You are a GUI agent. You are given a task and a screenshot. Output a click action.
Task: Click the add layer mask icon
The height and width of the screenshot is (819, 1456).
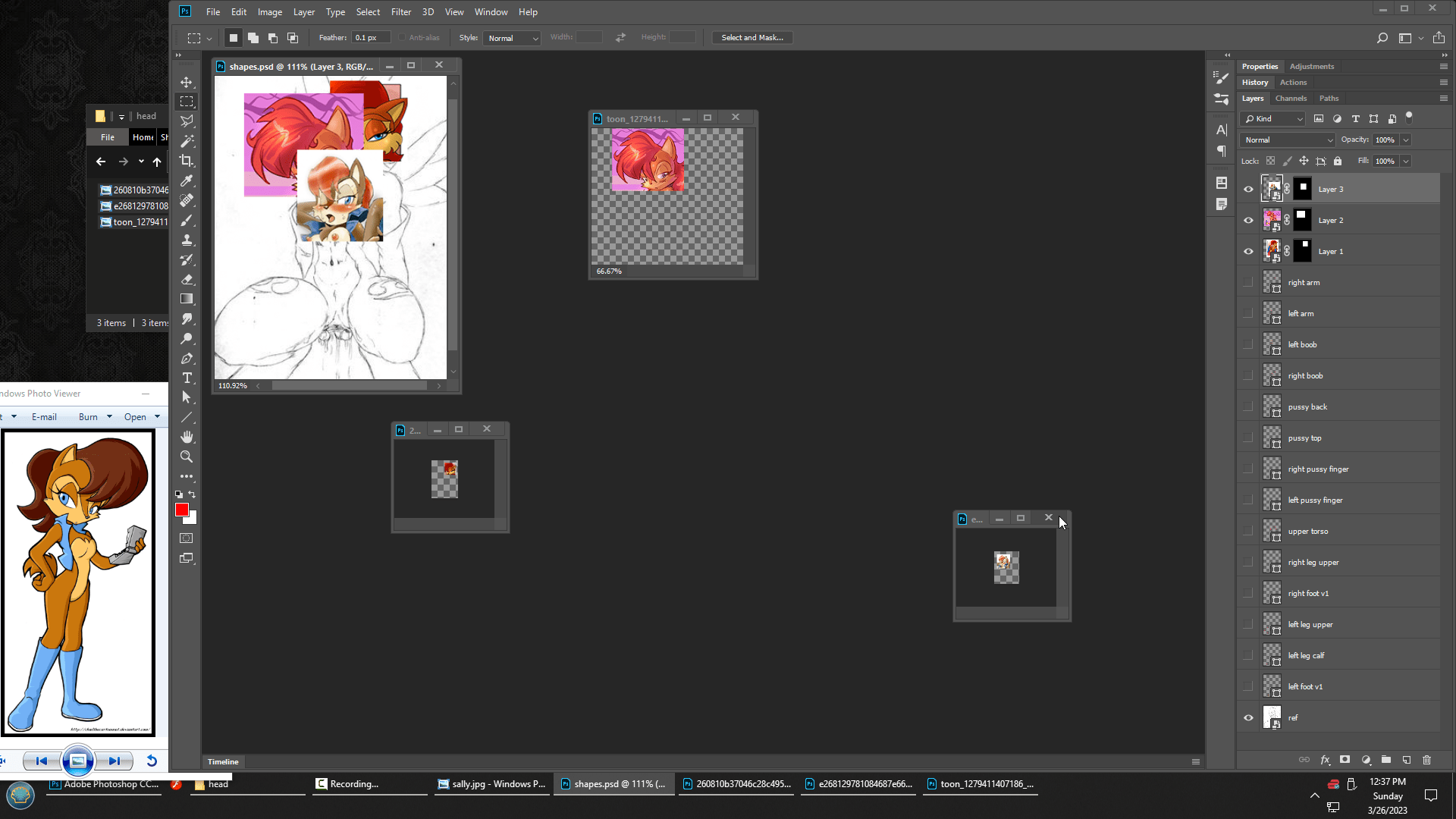tap(1345, 760)
